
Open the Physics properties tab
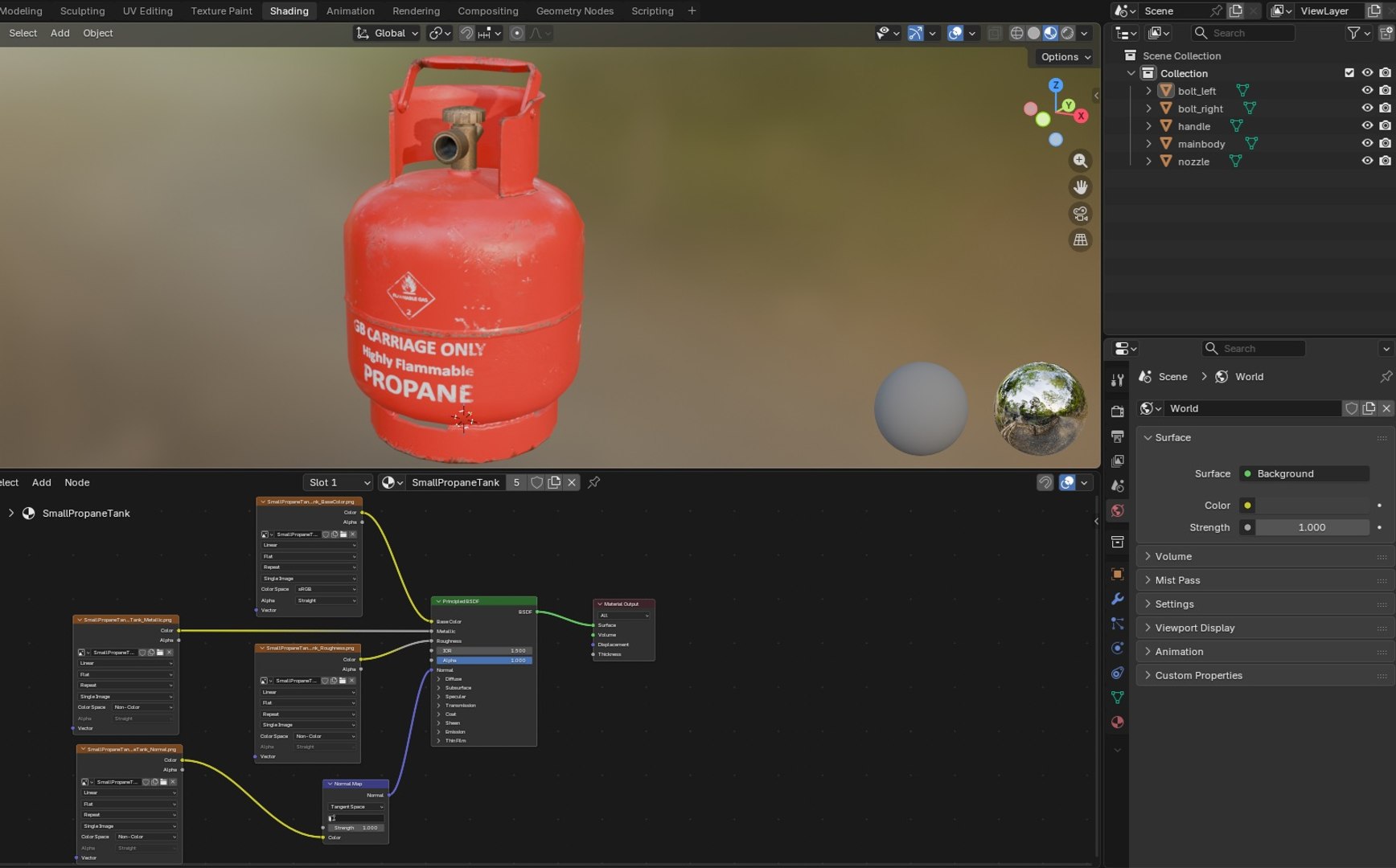click(1117, 648)
